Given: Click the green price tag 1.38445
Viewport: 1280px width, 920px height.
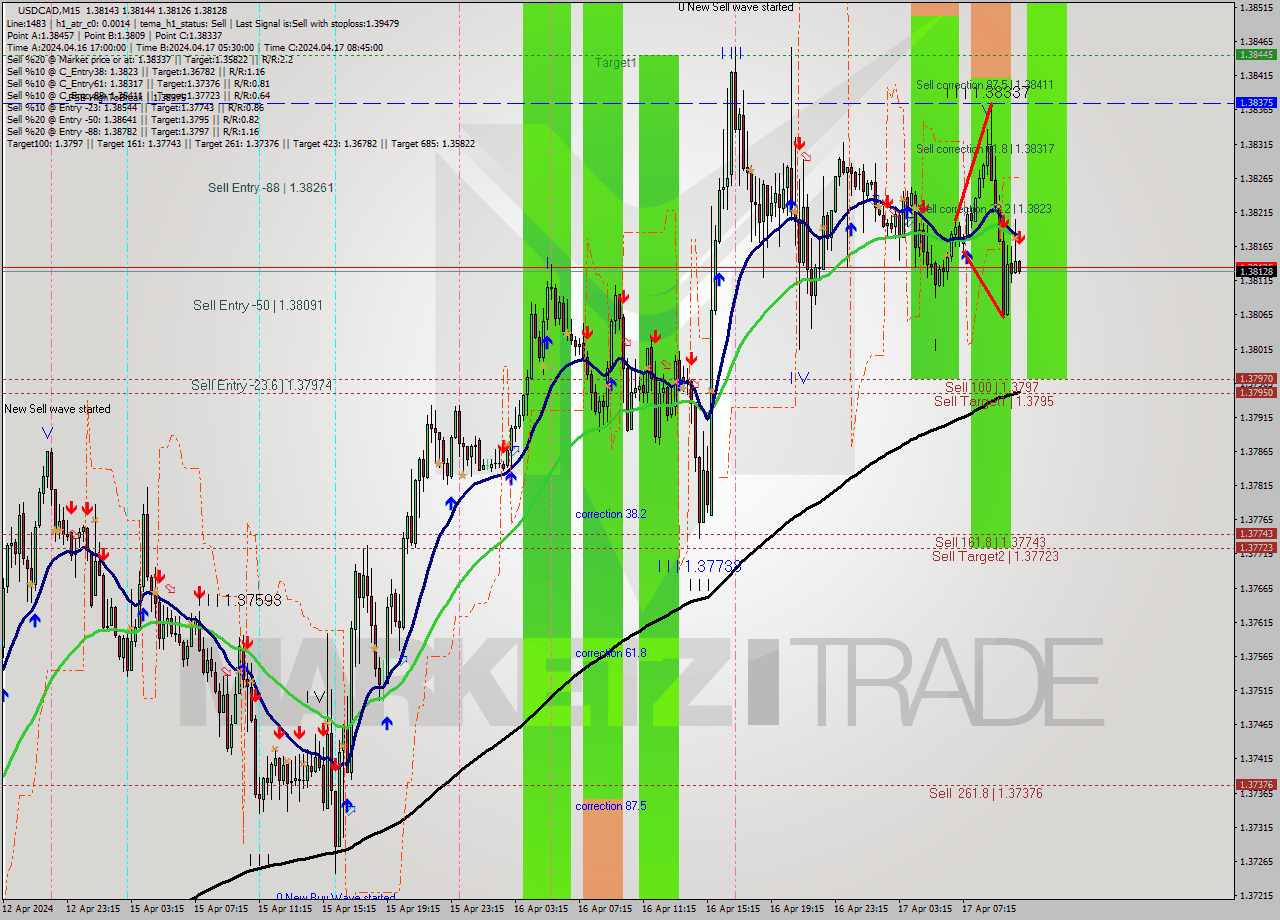Looking at the screenshot, I should click(1256, 55).
